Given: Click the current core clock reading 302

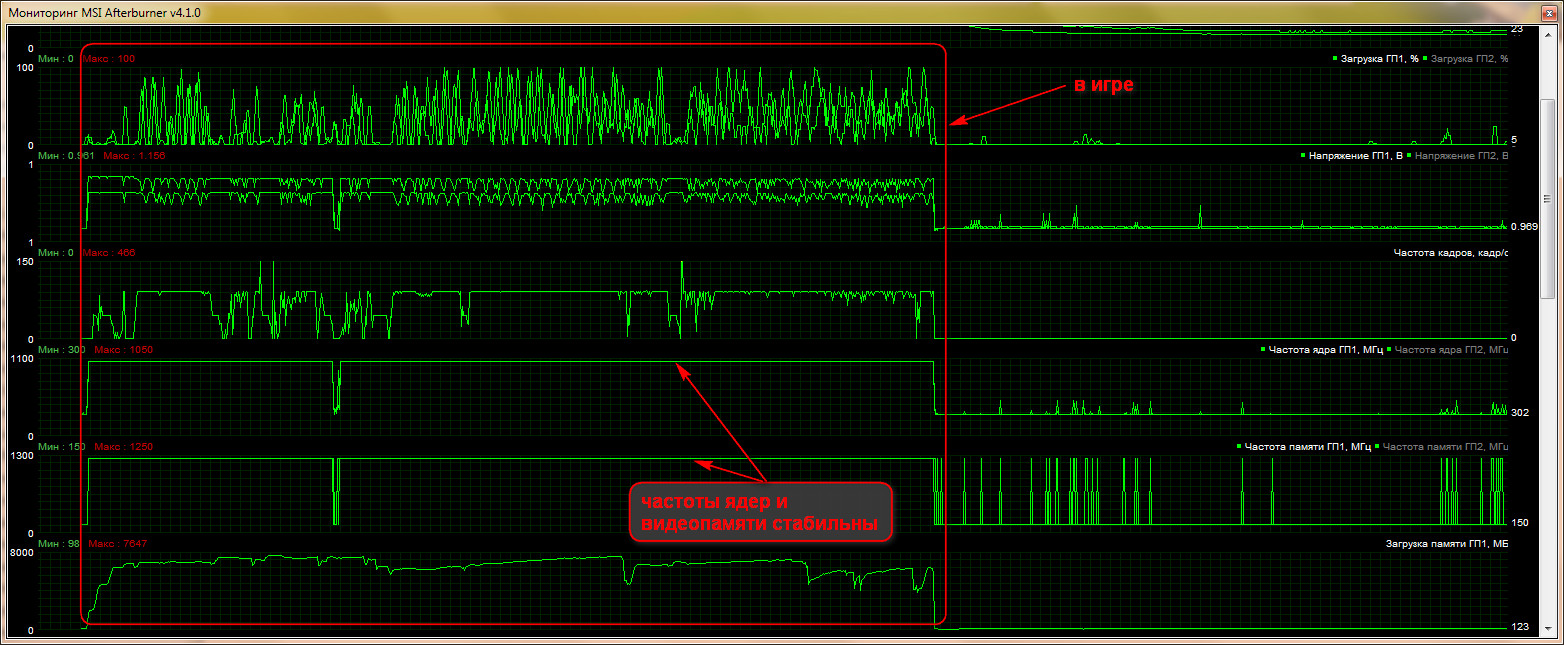Looking at the screenshot, I should click(1519, 412).
